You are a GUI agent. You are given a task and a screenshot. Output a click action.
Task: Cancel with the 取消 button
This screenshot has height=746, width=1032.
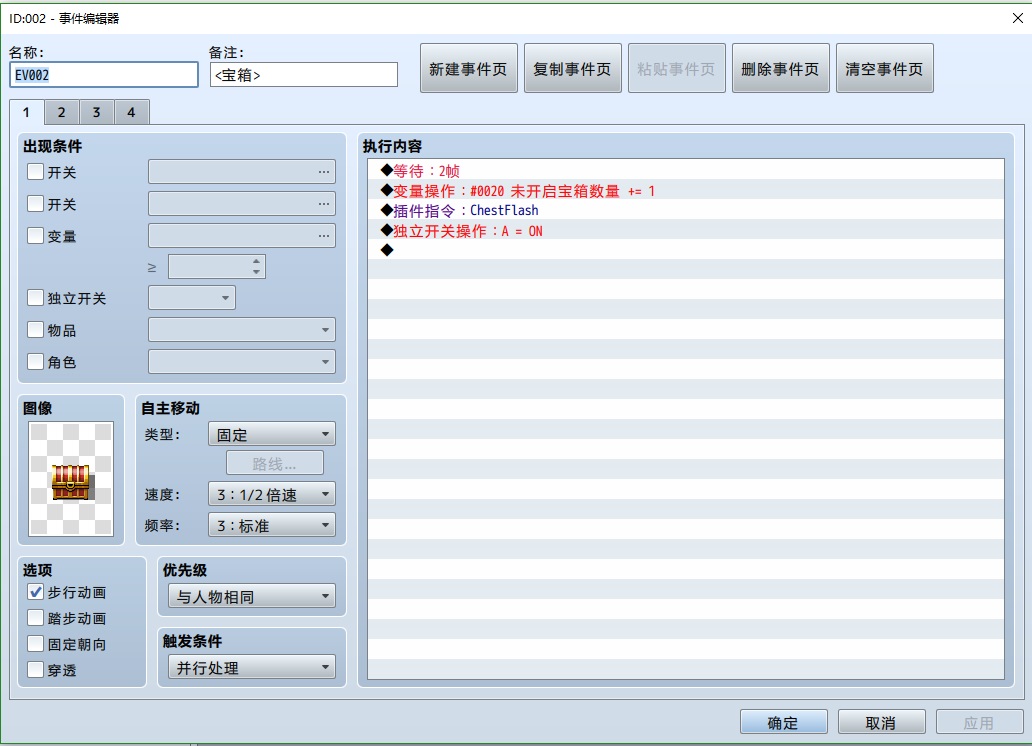point(881,722)
